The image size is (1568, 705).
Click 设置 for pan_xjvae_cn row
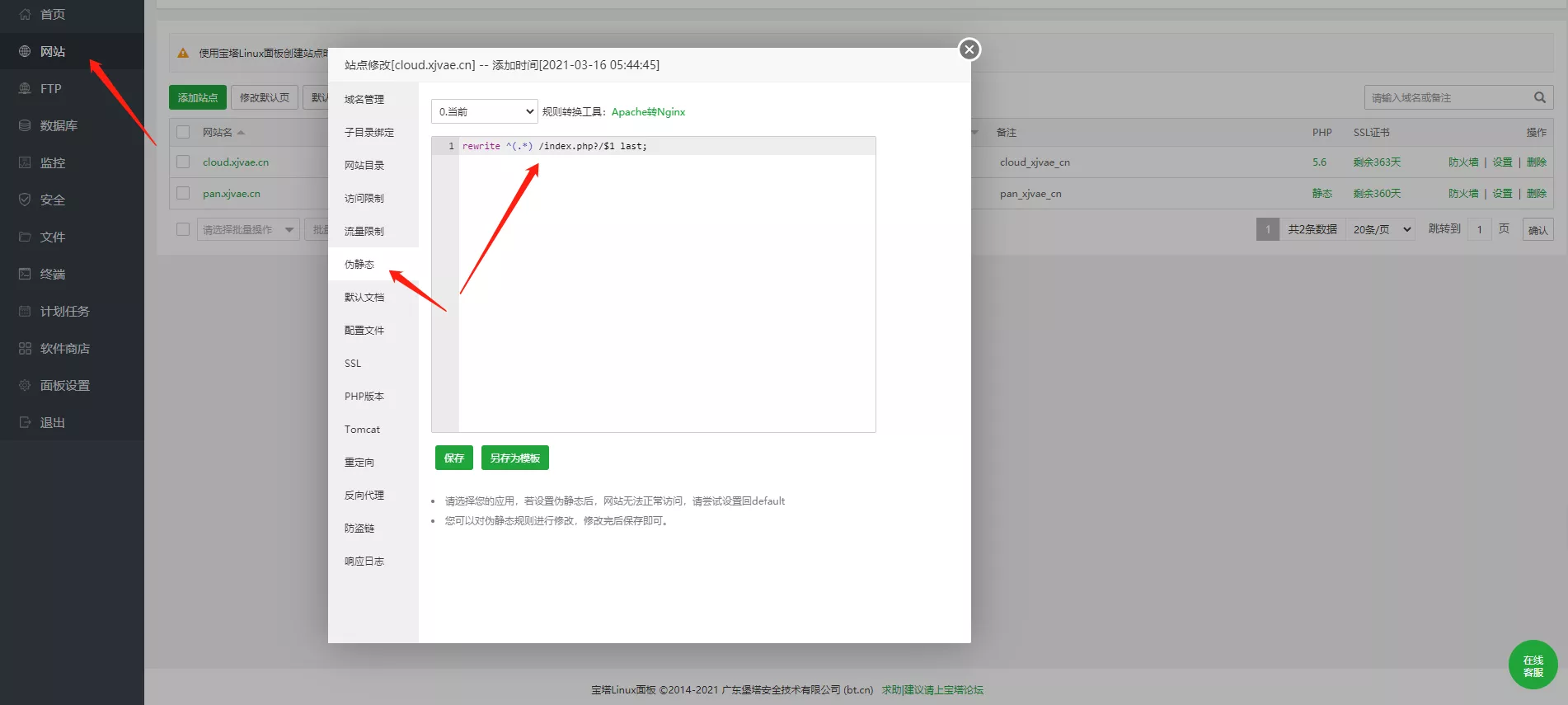[1502, 193]
